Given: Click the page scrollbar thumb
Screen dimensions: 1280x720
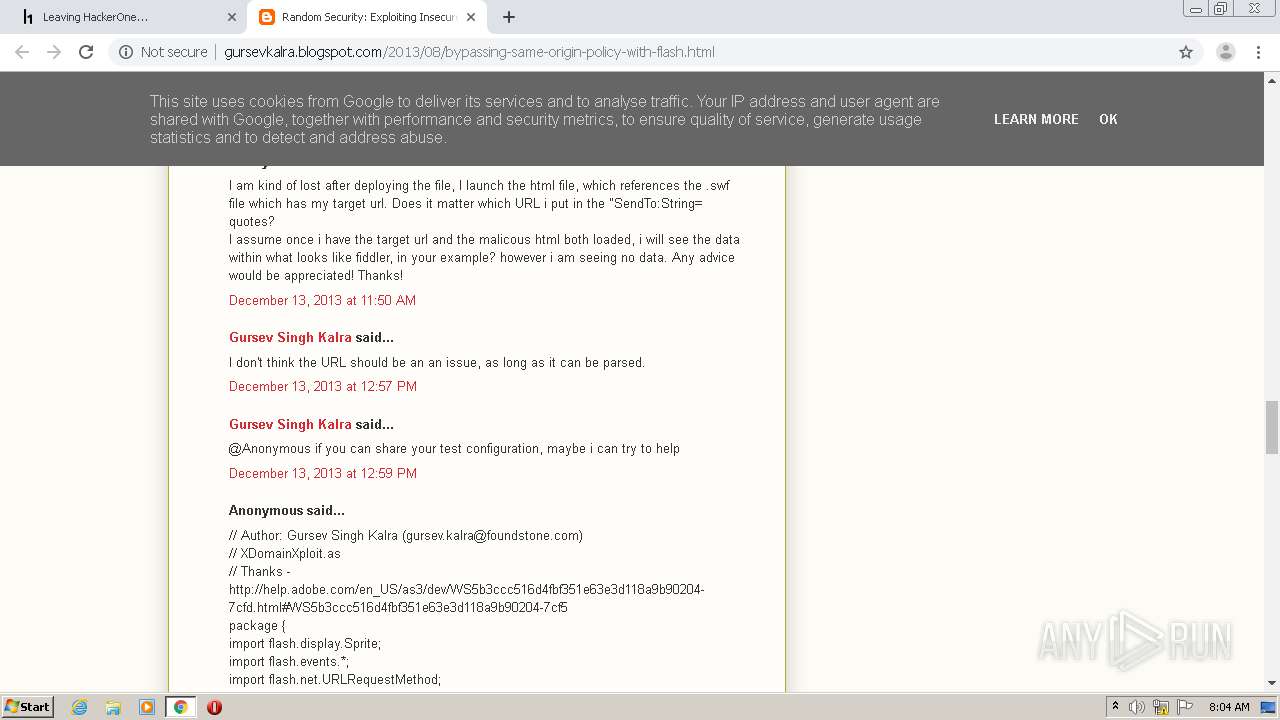Looking at the screenshot, I should (x=1272, y=427).
